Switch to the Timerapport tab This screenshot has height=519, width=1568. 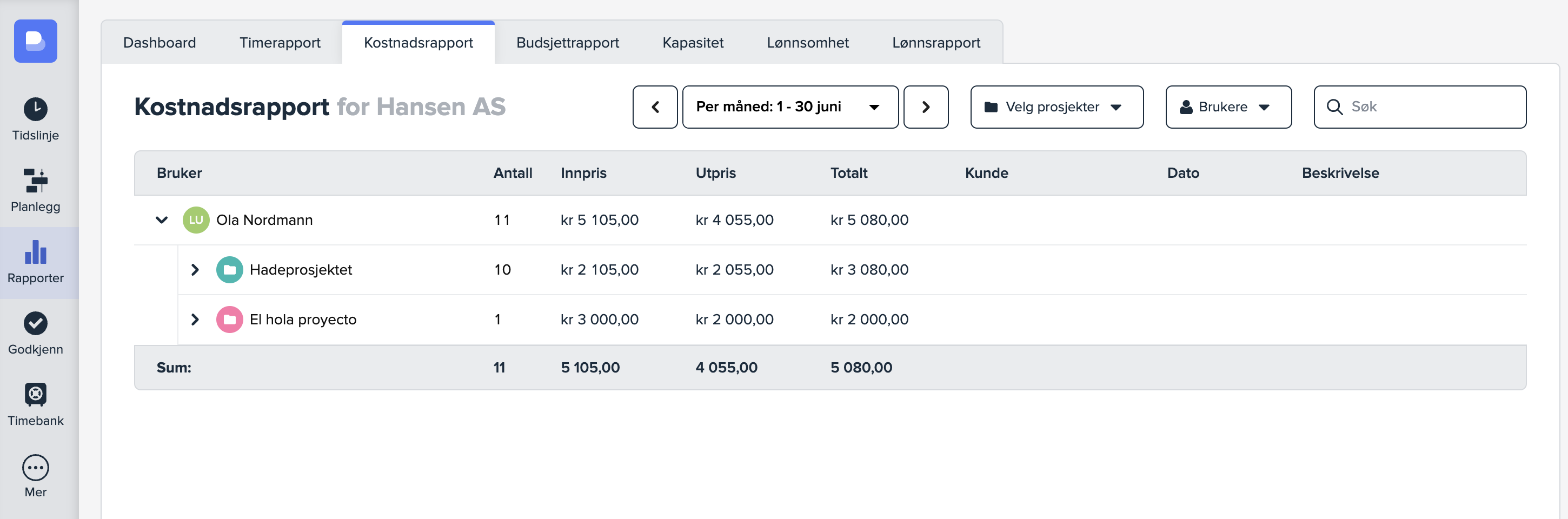click(x=280, y=43)
